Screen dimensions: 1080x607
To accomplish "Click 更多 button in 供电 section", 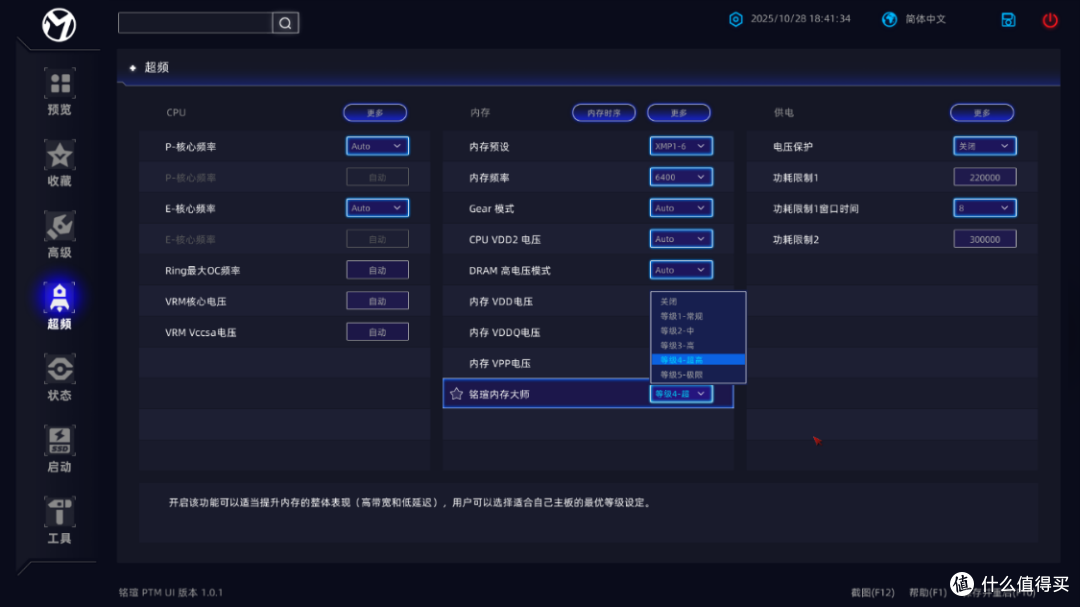I will pos(982,113).
